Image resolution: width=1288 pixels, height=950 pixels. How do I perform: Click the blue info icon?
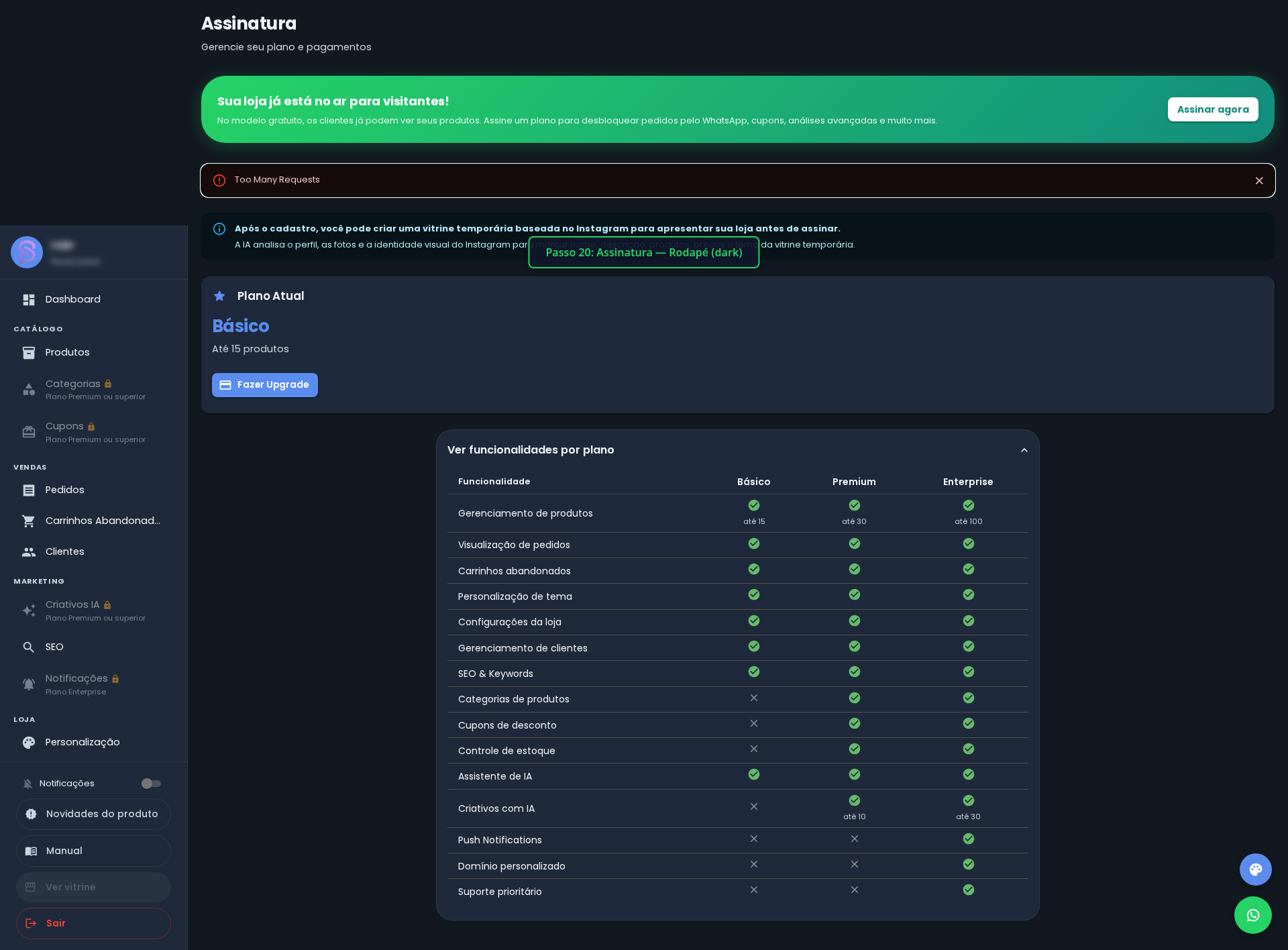pos(219,229)
